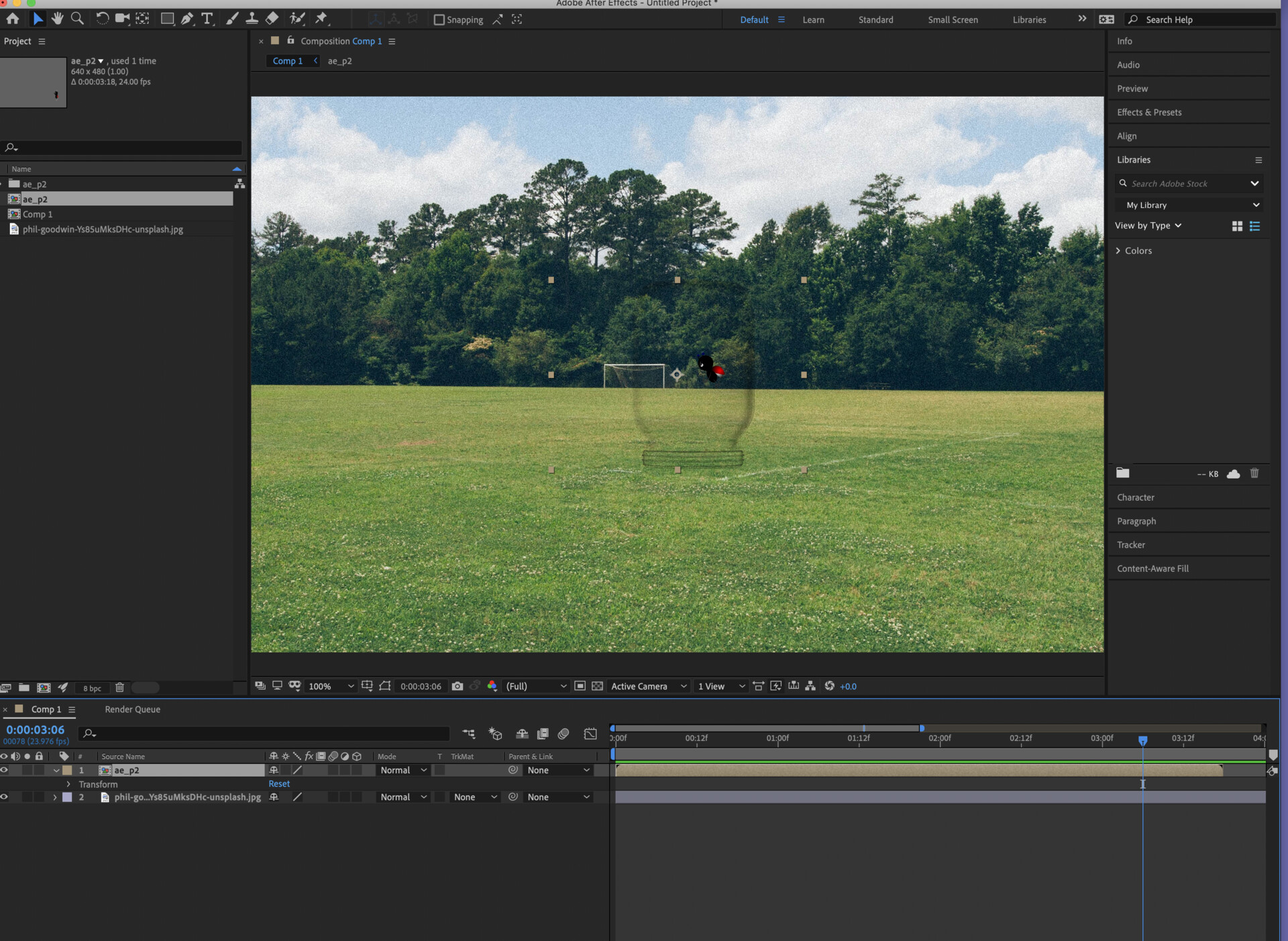Select the Horizontal Type tool

point(207,19)
